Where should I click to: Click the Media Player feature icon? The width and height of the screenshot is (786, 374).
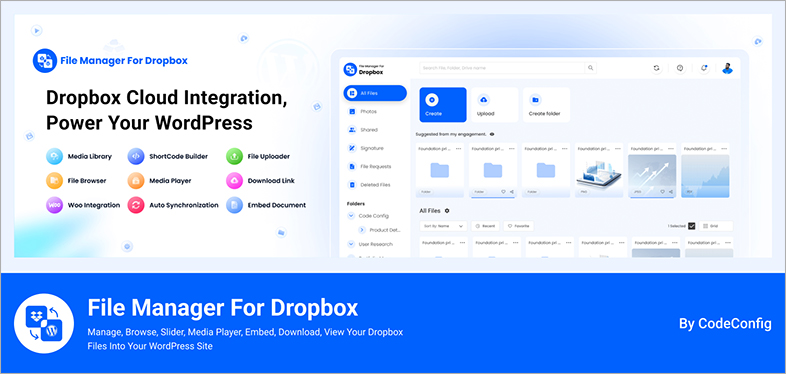pos(136,180)
